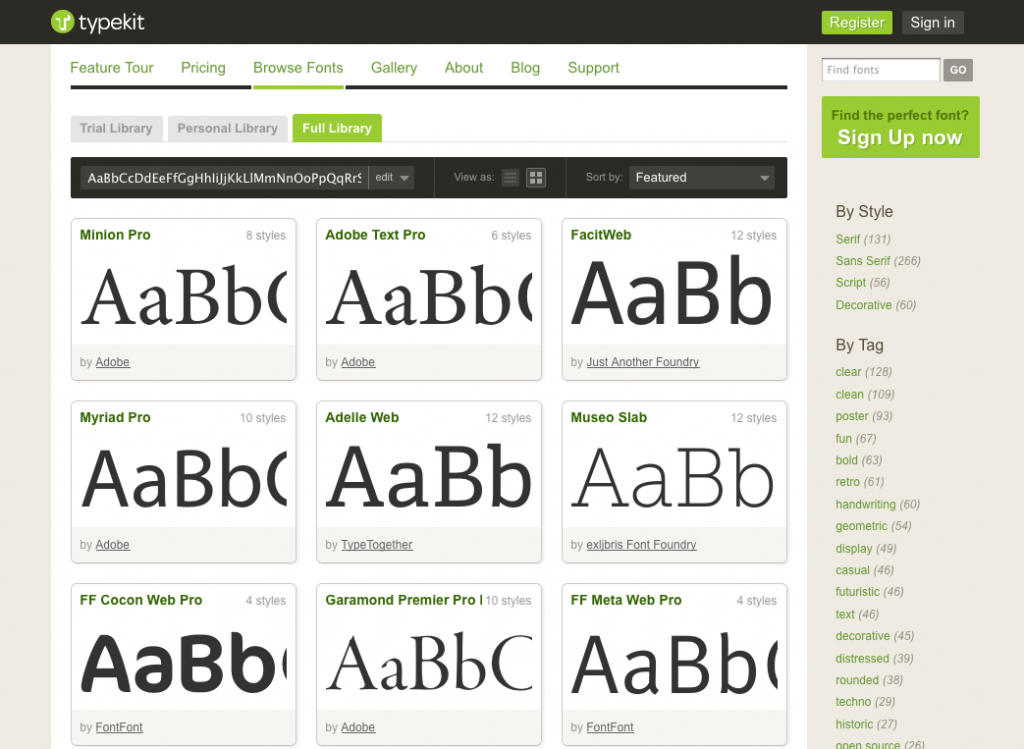This screenshot has width=1024, height=749.
Task: Click the Garamond Premier Pro preview
Action: [x=429, y=661]
